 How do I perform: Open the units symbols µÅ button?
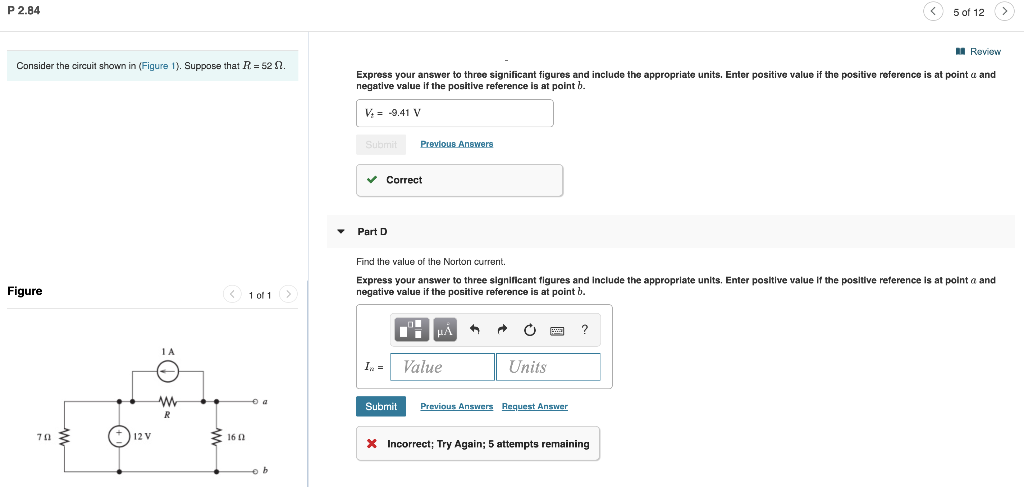point(444,330)
